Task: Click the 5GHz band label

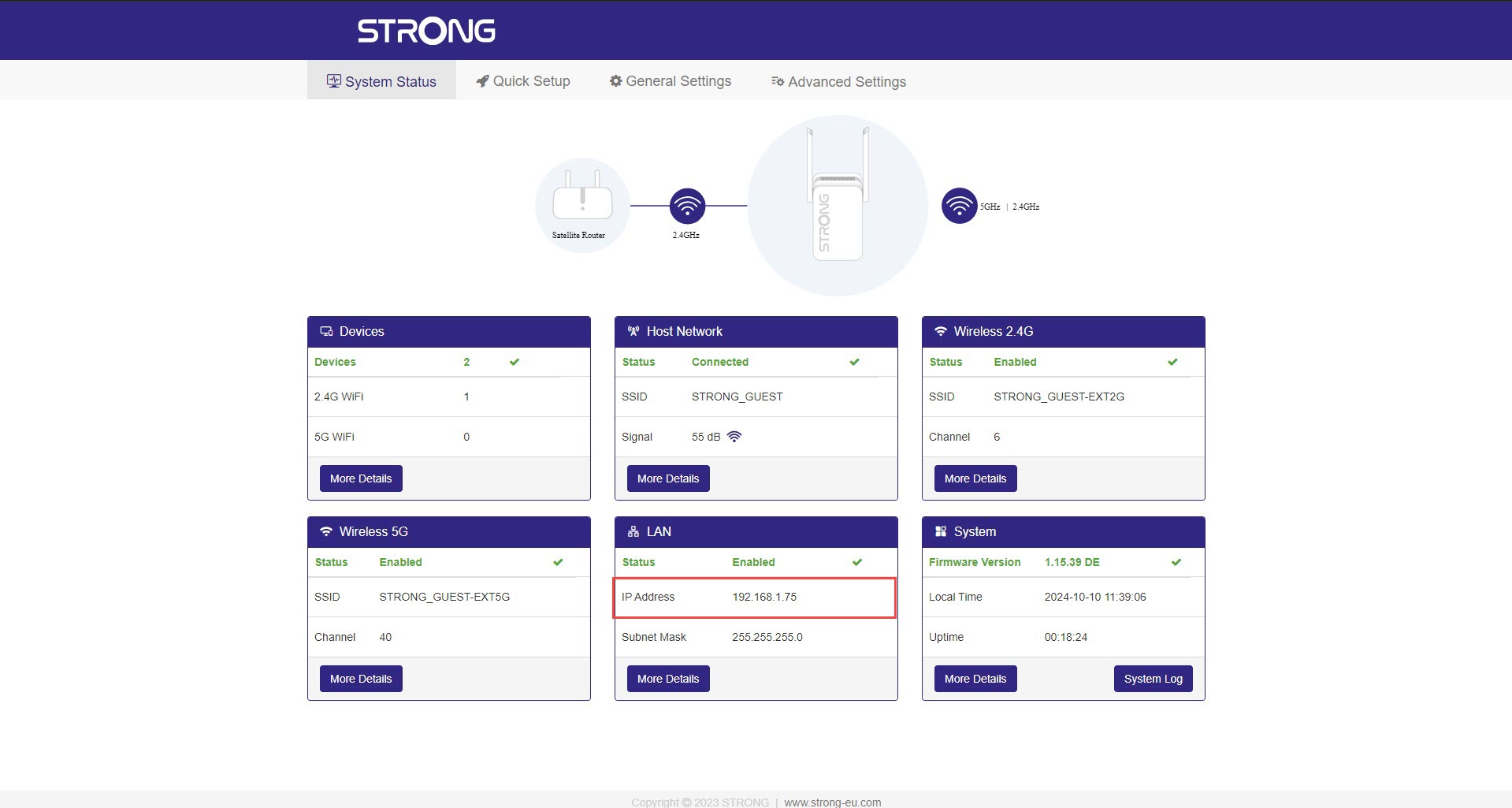Action: tap(990, 207)
